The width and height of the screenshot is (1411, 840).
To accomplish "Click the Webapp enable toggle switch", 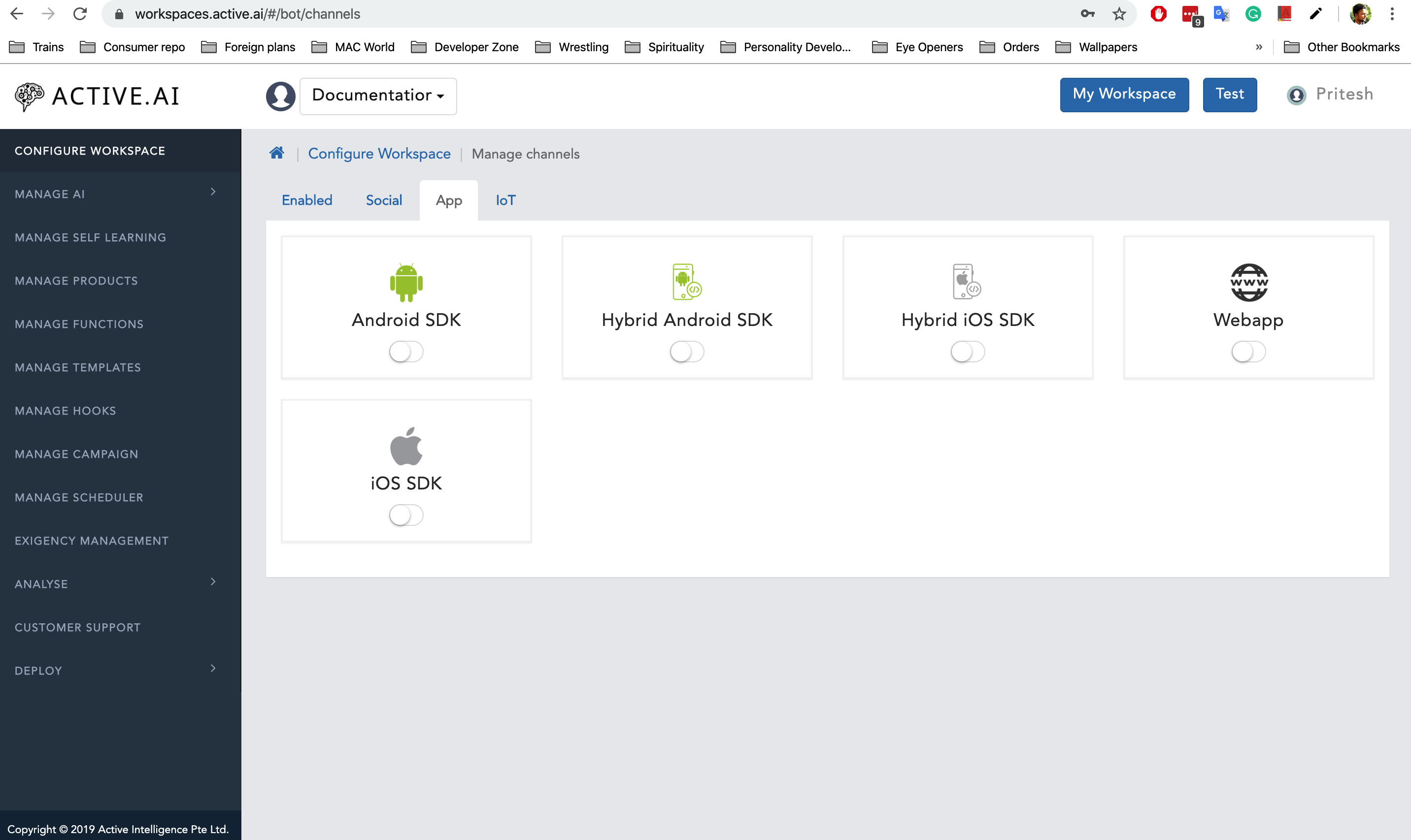I will click(x=1248, y=351).
